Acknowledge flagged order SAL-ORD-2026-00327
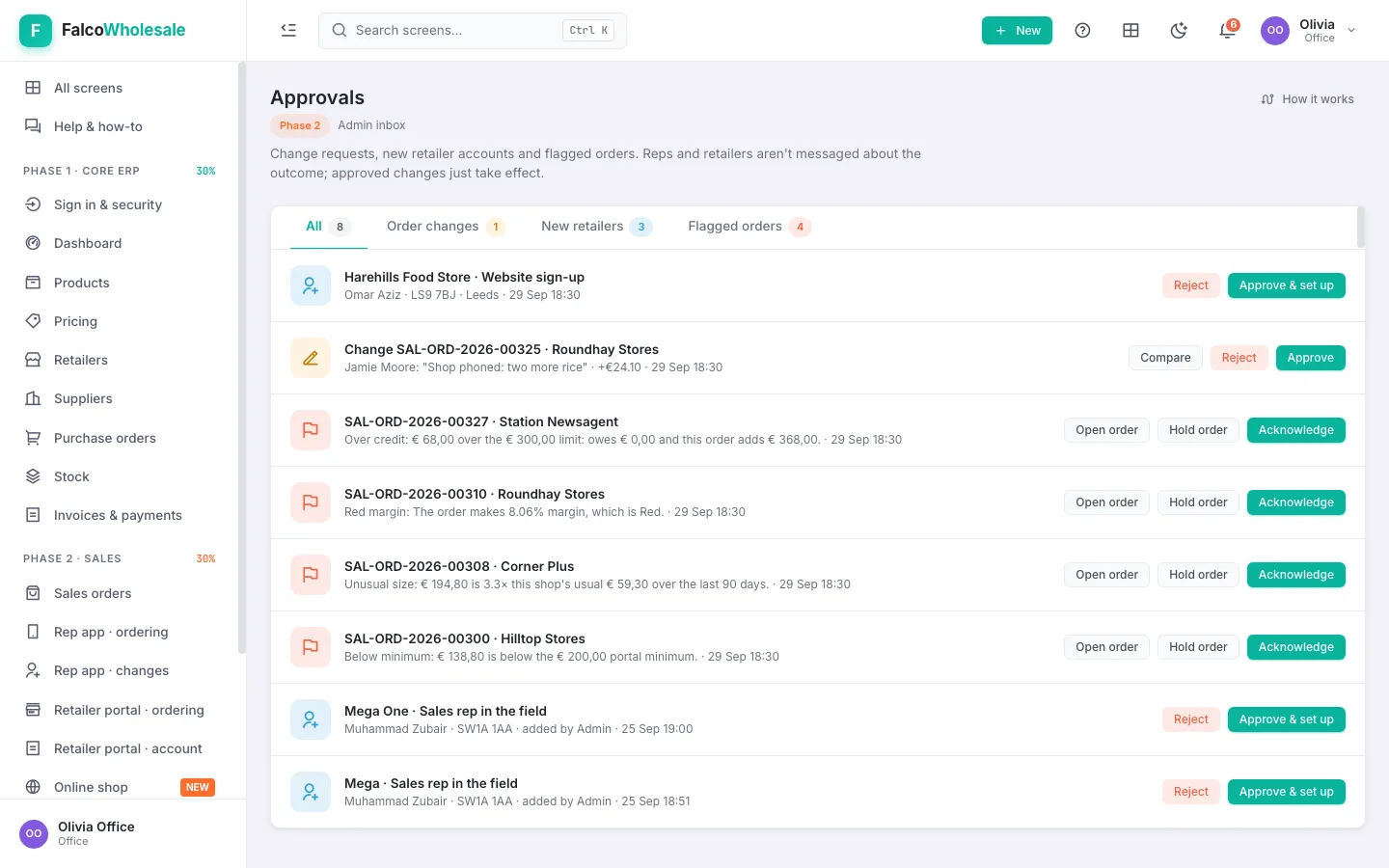Image resolution: width=1389 pixels, height=868 pixels. pyautogui.click(x=1295, y=430)
